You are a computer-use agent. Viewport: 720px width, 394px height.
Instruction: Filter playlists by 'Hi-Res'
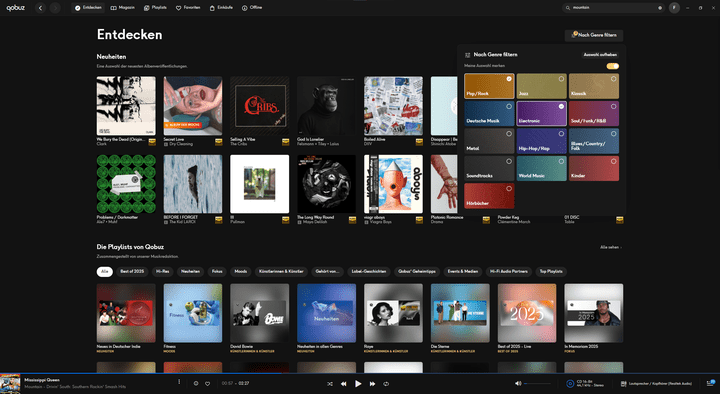point(163,271)
